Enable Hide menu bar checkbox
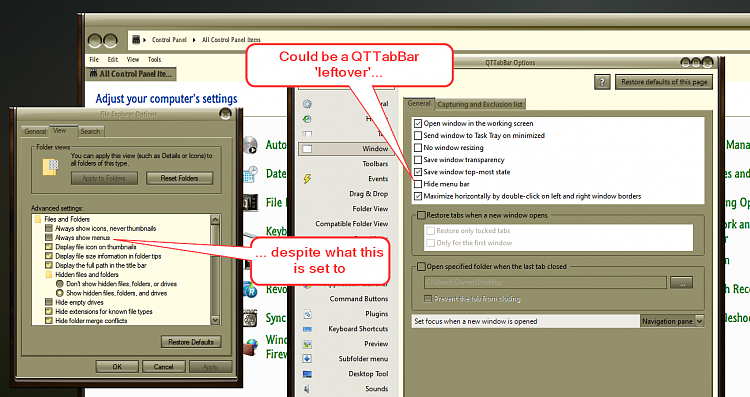Viewport: 750px width, 397px height. click(418, 184)
